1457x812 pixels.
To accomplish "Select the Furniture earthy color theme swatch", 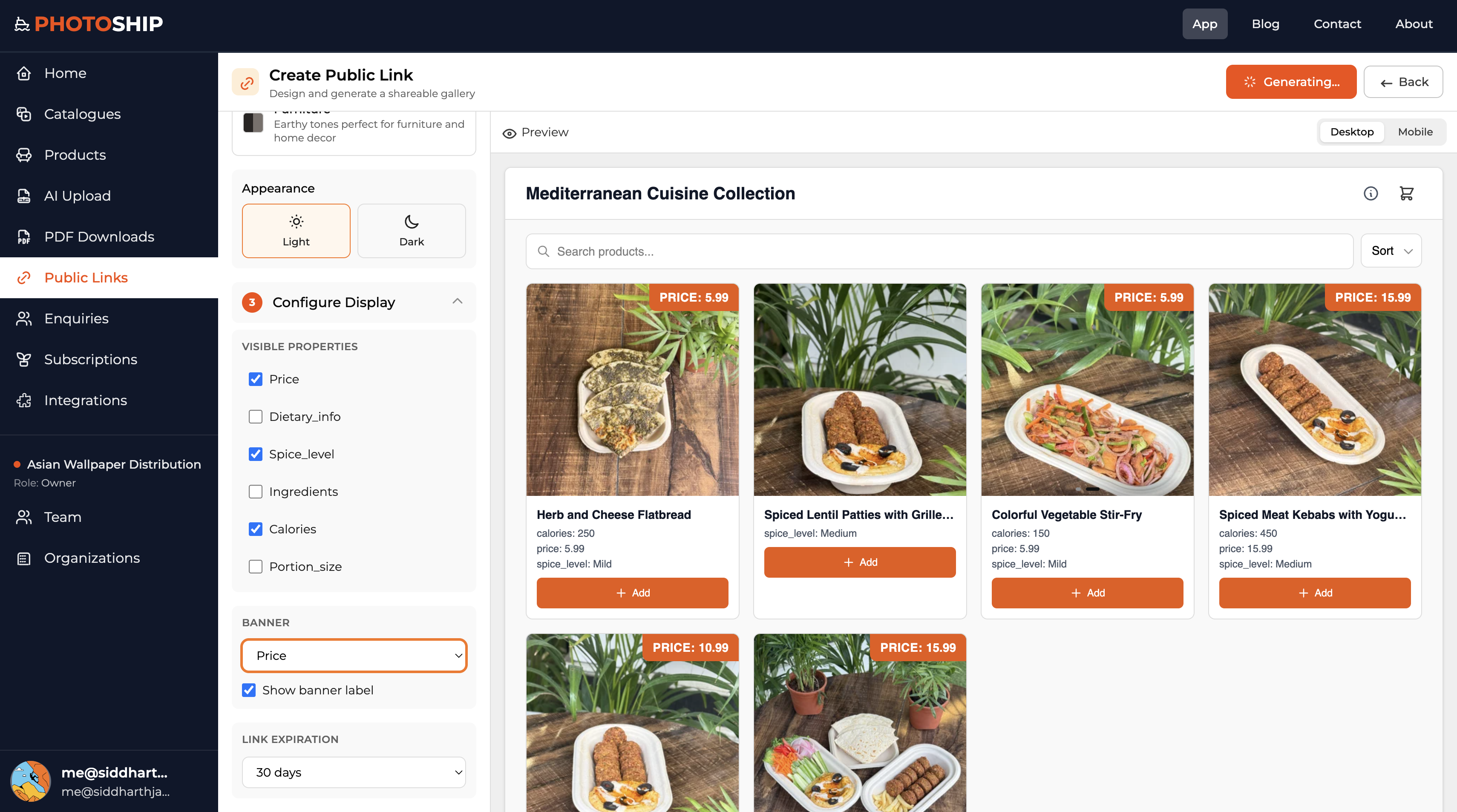I will pyautogui.click(x=253, y=123).
